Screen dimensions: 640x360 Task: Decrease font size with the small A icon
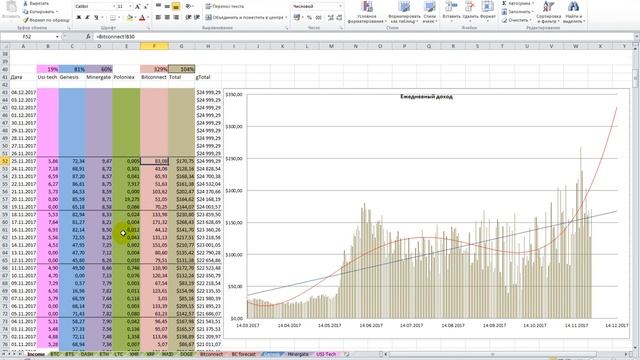(146, 7)
